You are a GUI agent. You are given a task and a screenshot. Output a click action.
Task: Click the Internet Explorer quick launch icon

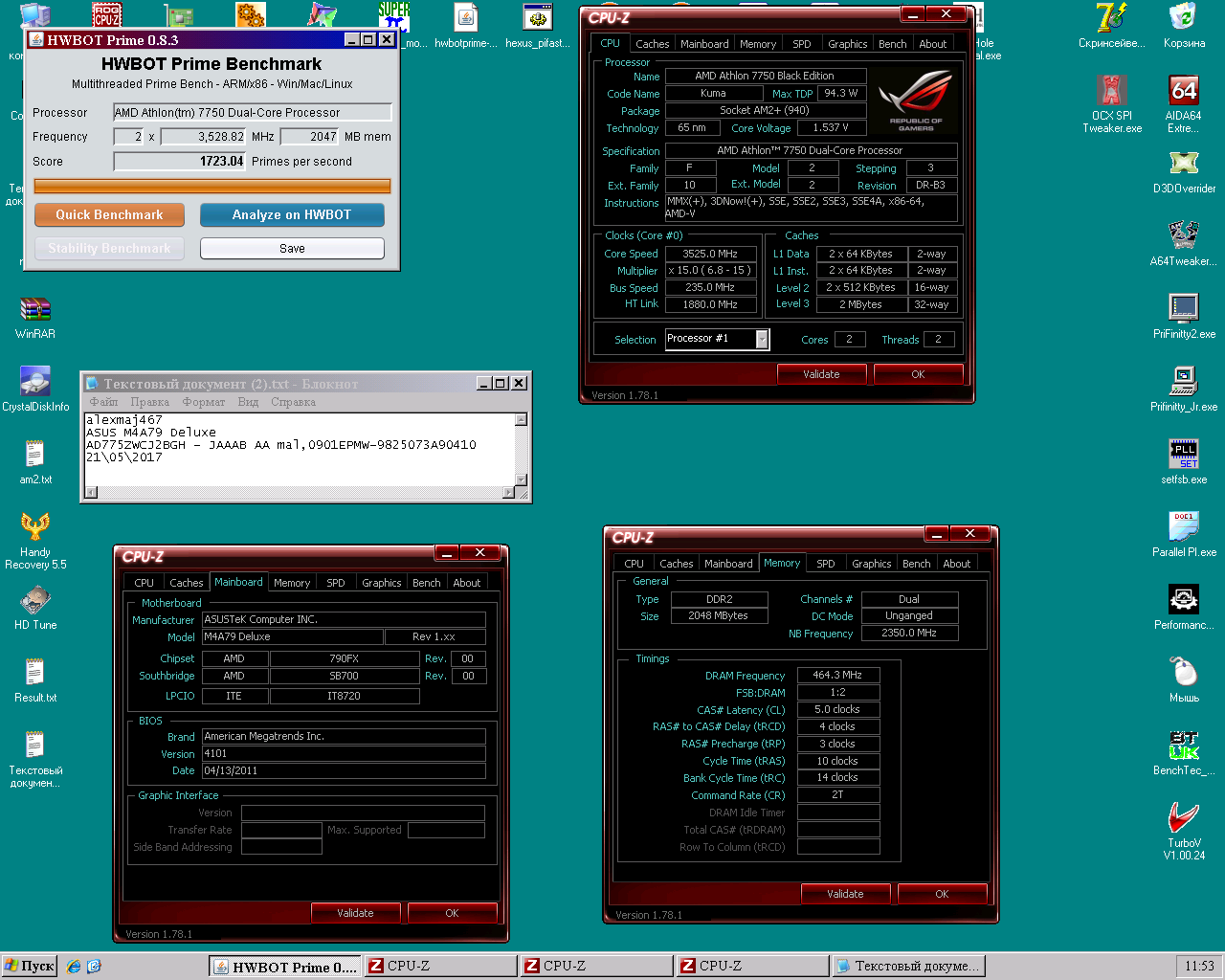74,967
